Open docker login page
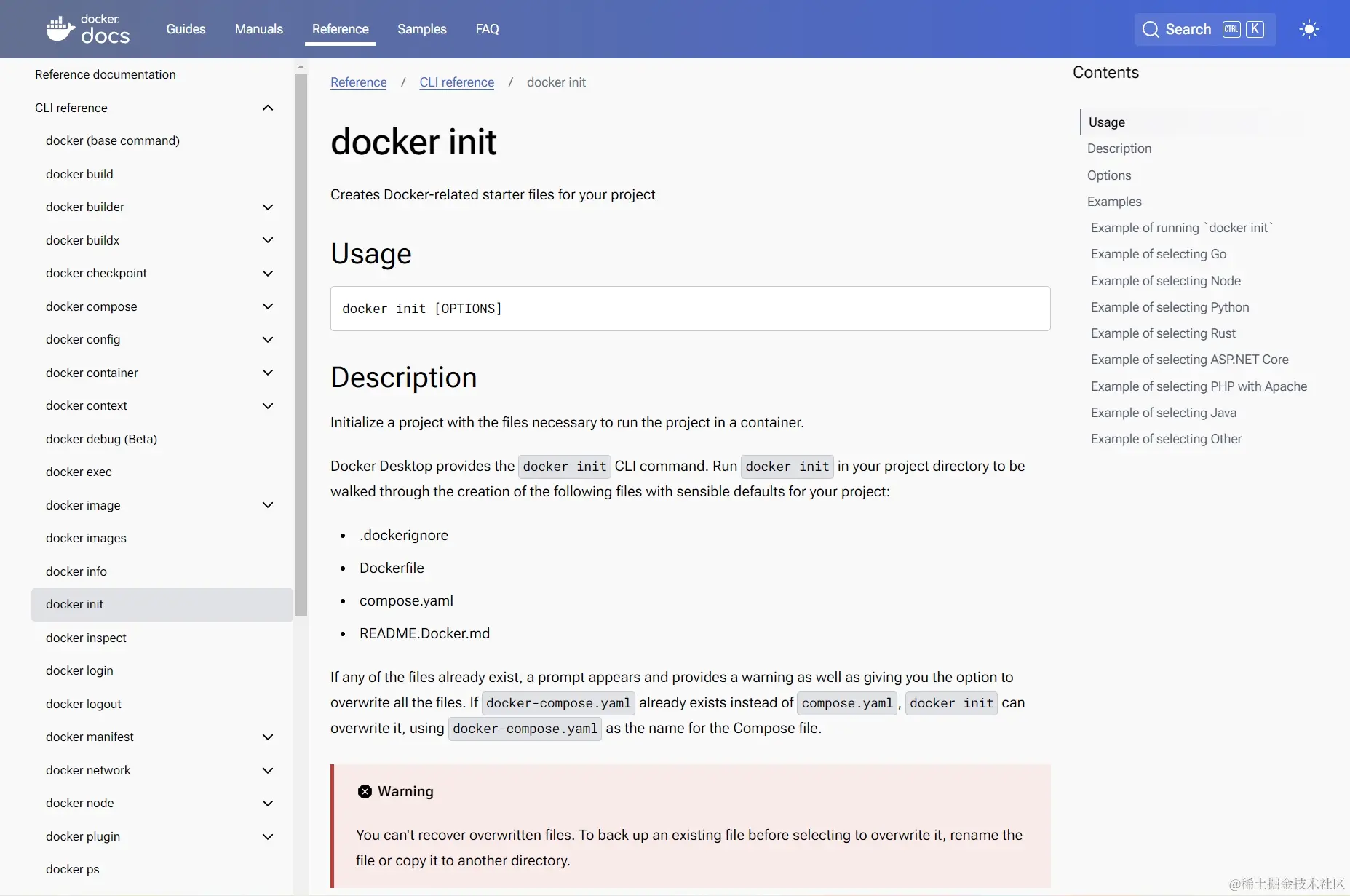The image size is (1350, 896). click(x=79, y=670)
